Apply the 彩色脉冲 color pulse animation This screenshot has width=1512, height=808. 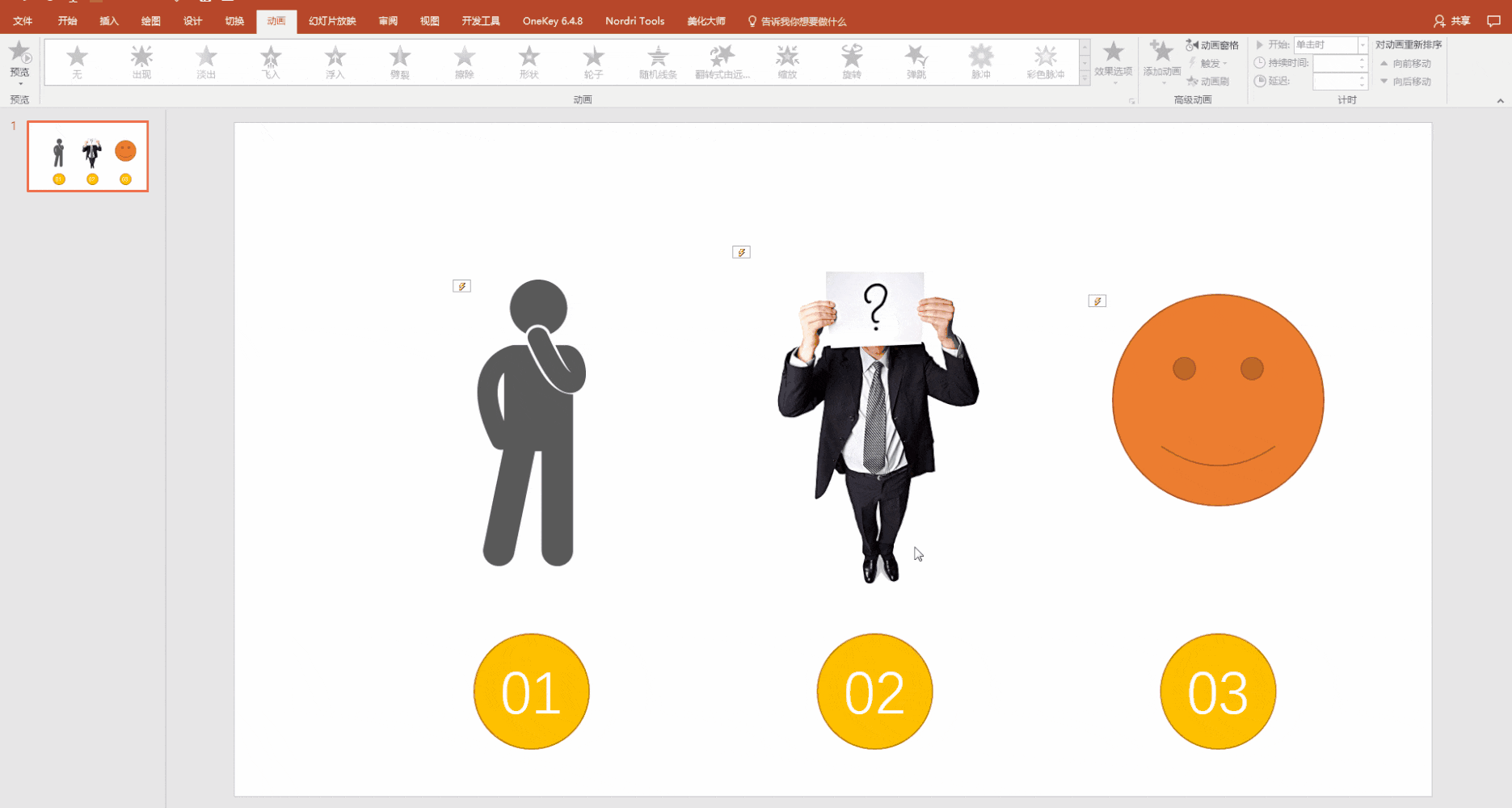(x=1046, y=61)
